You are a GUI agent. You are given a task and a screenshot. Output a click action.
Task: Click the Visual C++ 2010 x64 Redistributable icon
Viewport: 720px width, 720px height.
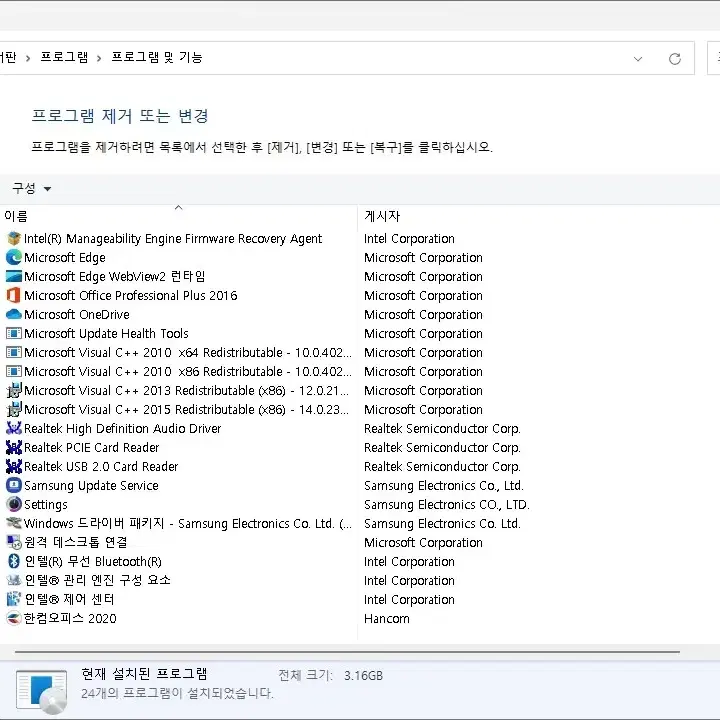coord(14,352)
